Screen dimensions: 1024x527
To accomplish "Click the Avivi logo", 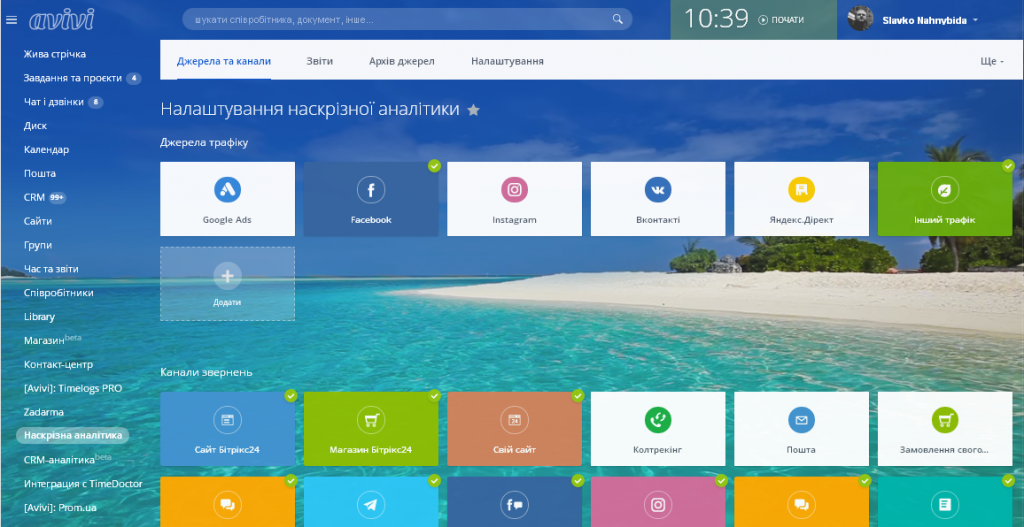I will pyautogui.click(x=61, y=20).
